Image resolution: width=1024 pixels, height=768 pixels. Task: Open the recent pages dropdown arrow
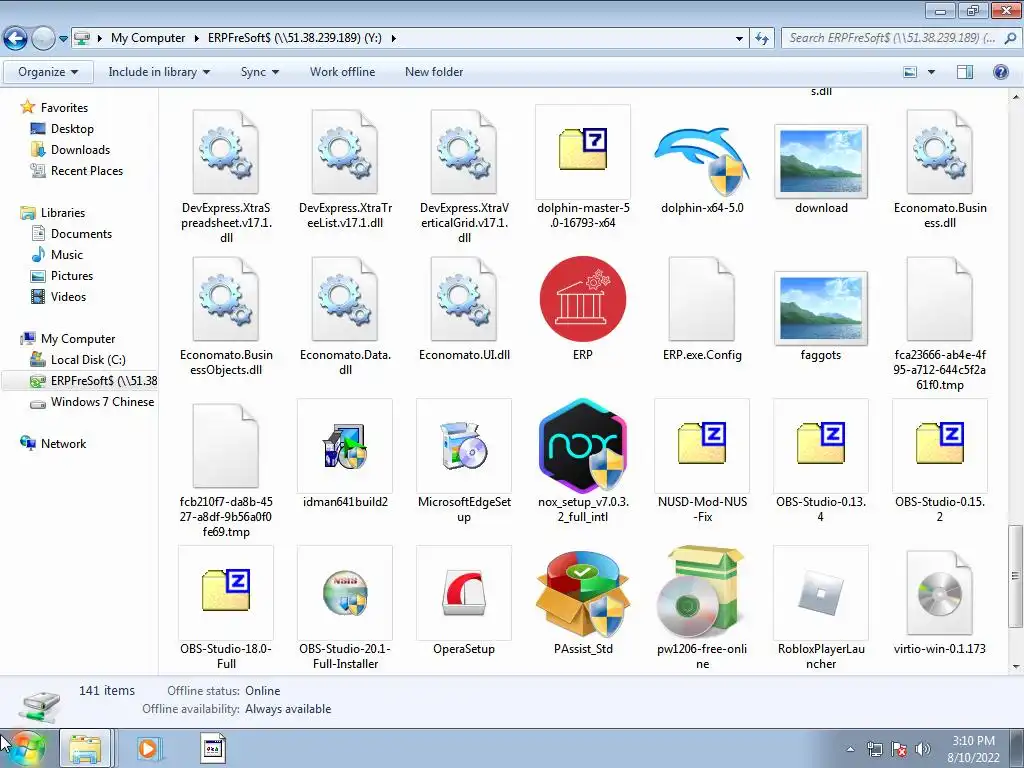click(63, 39)
